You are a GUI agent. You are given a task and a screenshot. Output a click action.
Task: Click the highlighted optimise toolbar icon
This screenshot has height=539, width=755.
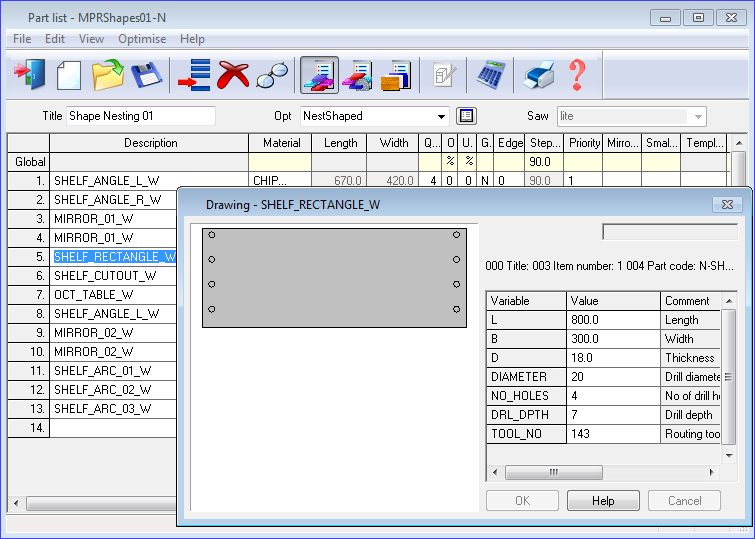(x=319, y=75)
